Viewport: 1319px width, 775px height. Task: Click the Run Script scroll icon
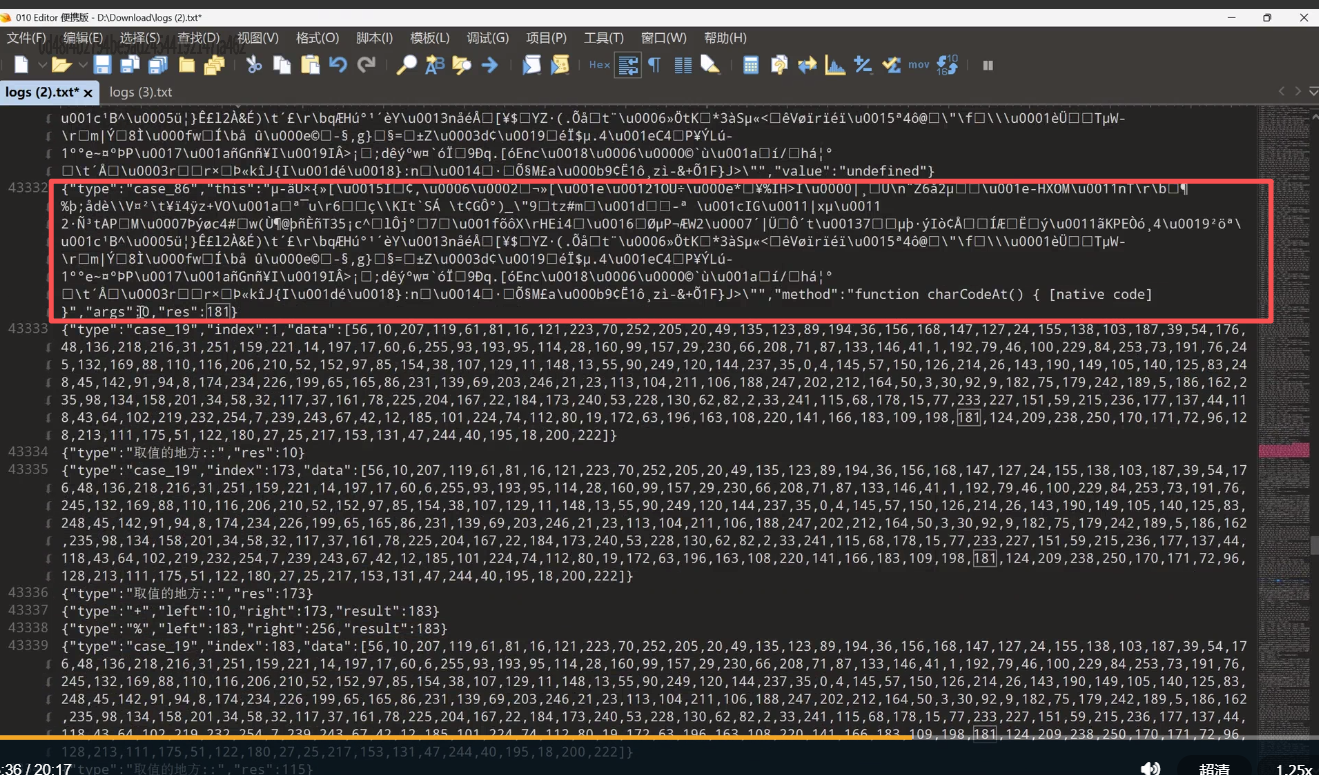click(531, 65)
